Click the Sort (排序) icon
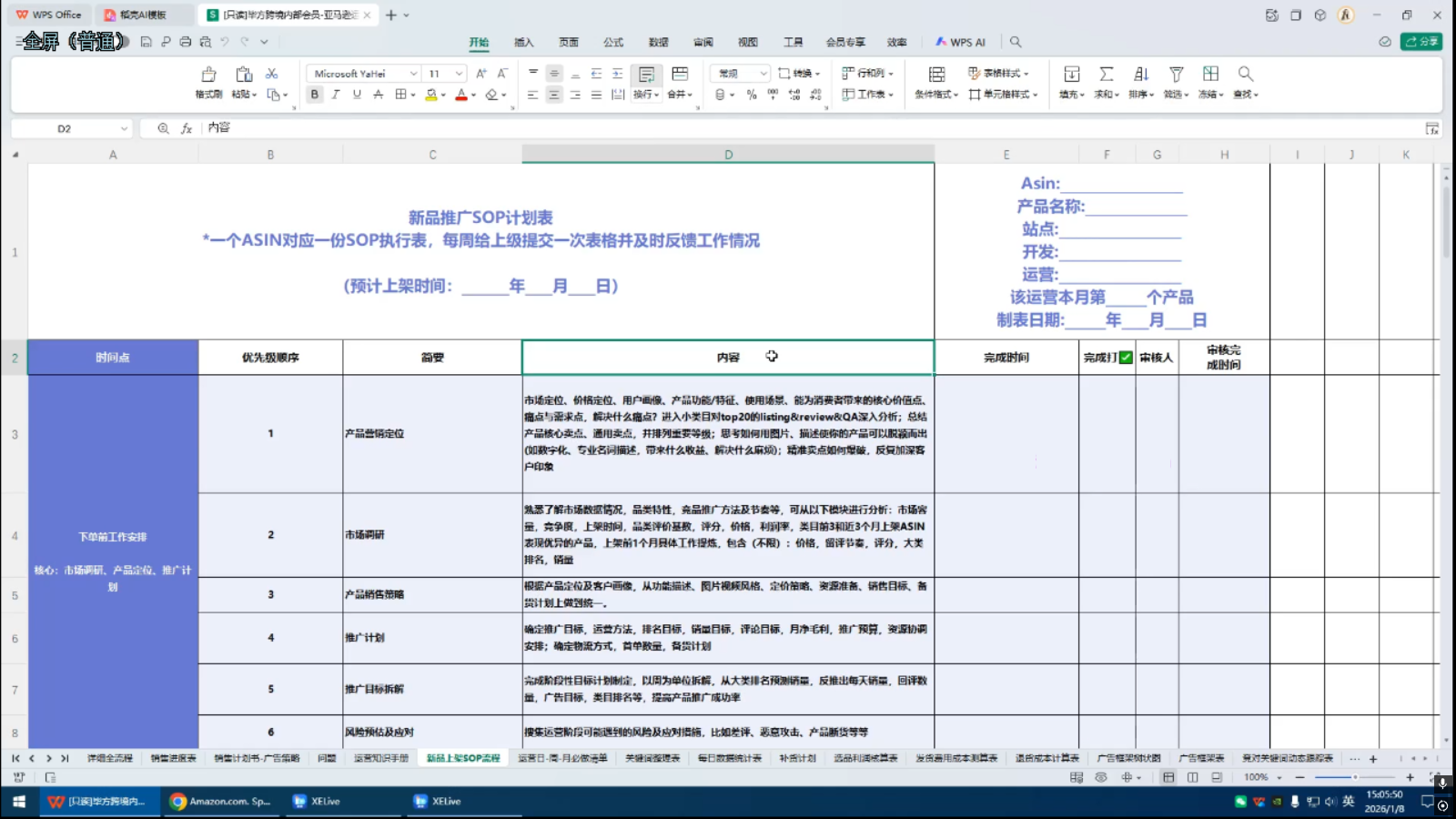The height and width of the screenshot is (819, 1456). [1141, 75]
